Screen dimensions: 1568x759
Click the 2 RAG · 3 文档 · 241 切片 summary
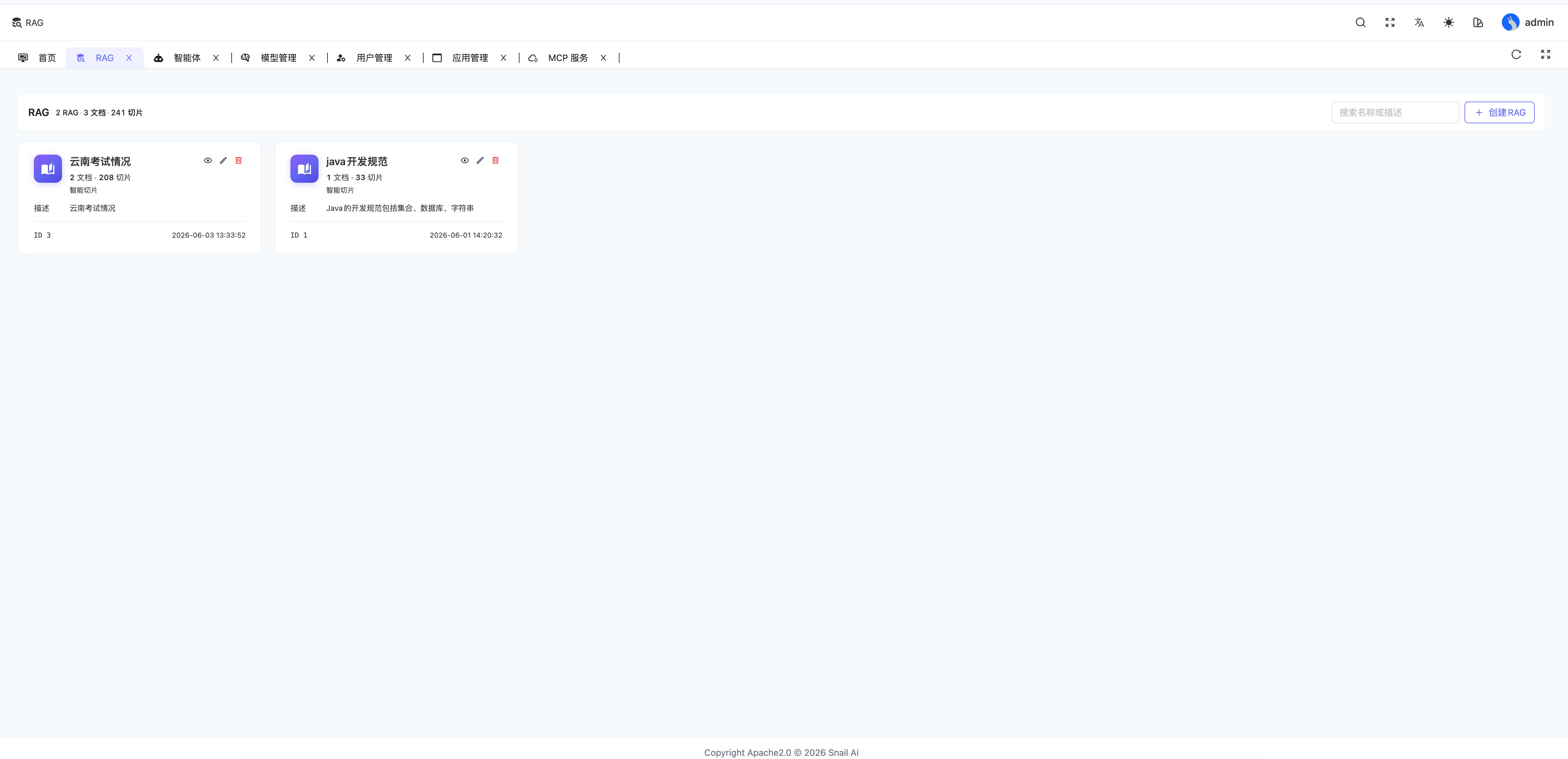click(x=99, y=112)
